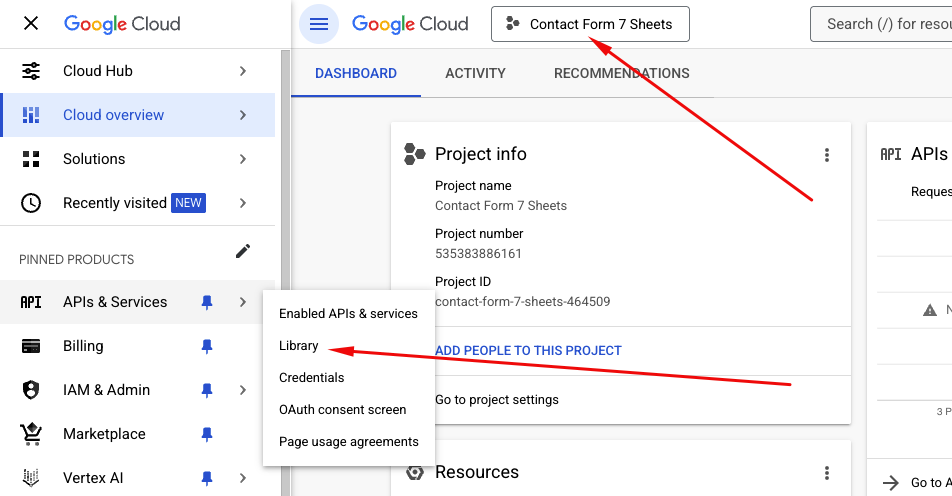Open Solutions menu item
This screenshot has width=952, height=496.
point(137,159)
